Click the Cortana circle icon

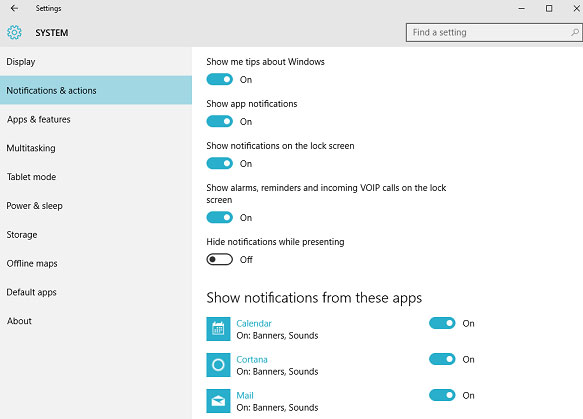point(218,365)
